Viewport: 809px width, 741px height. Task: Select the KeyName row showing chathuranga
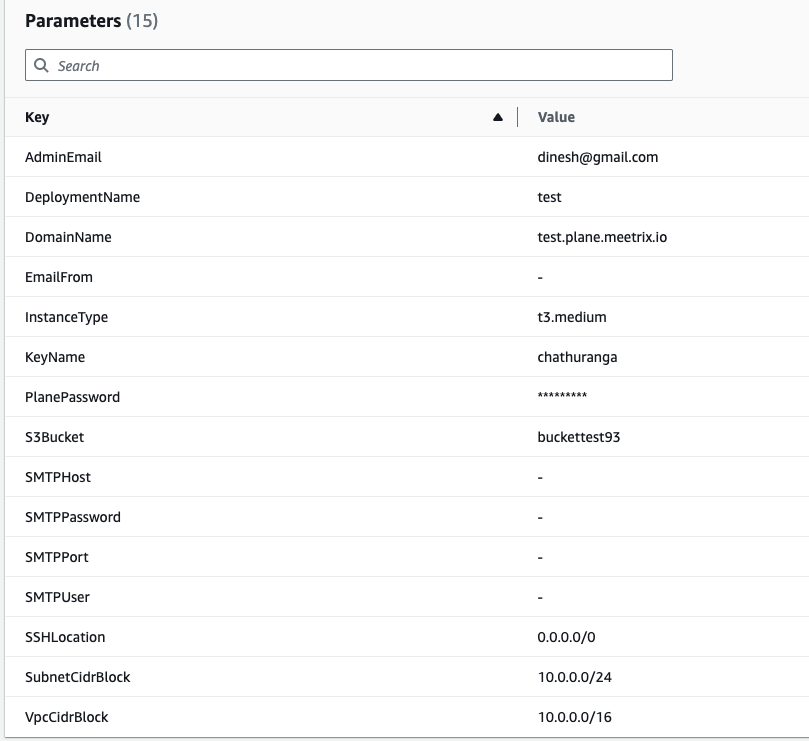click(56, 357)
